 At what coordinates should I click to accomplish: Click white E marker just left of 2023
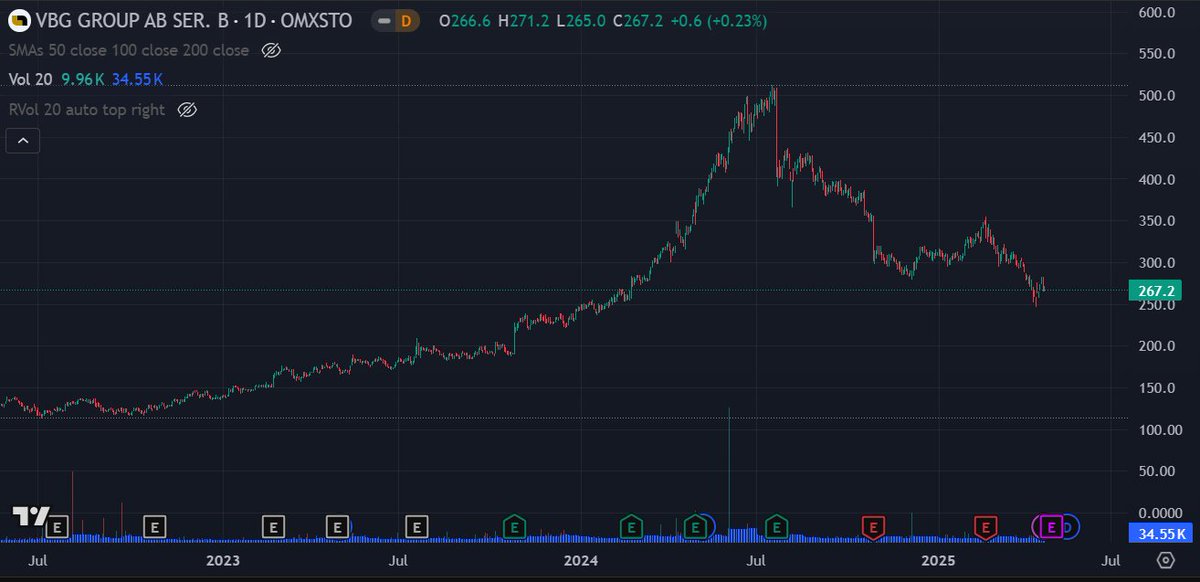[154, 525]
